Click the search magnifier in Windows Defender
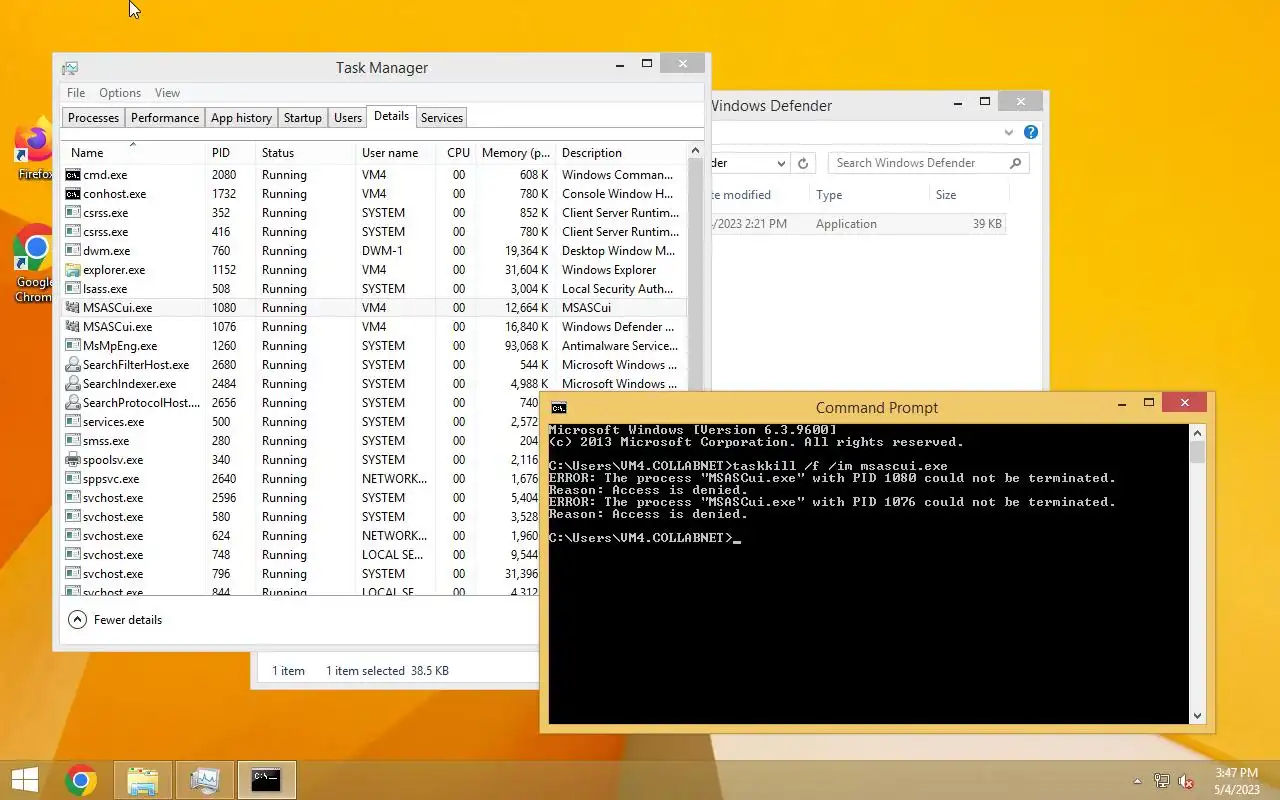1280x800 pixels. [1016, 163]
